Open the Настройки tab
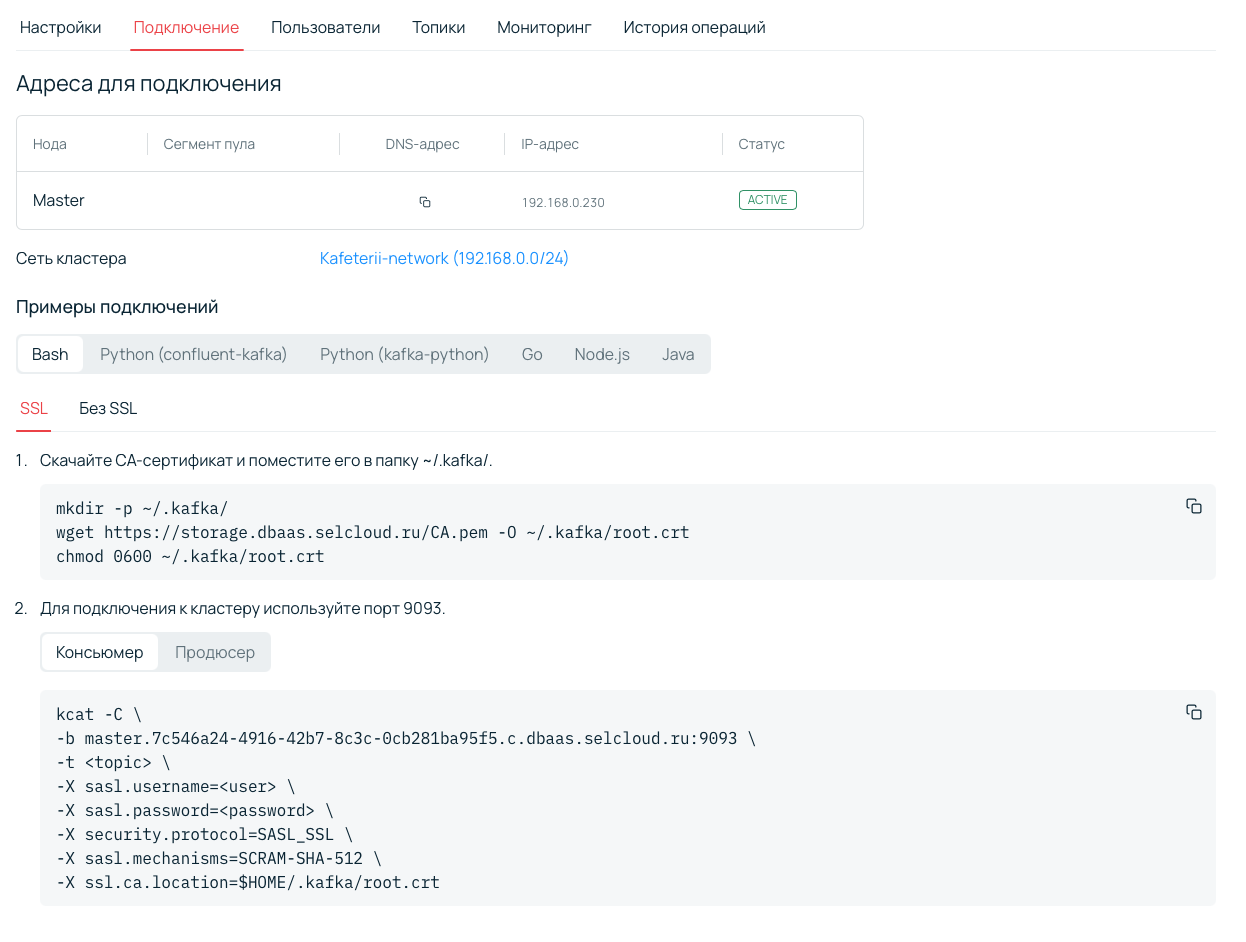 point(60,27)
